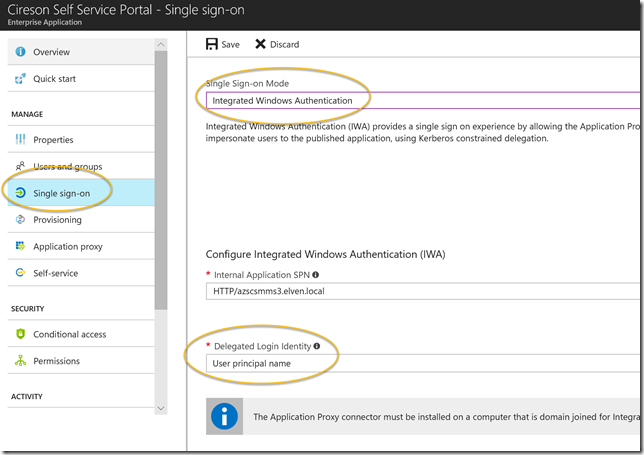Go to Properties in the Manage section
This screenshot has width=644, height=455.
81,140
